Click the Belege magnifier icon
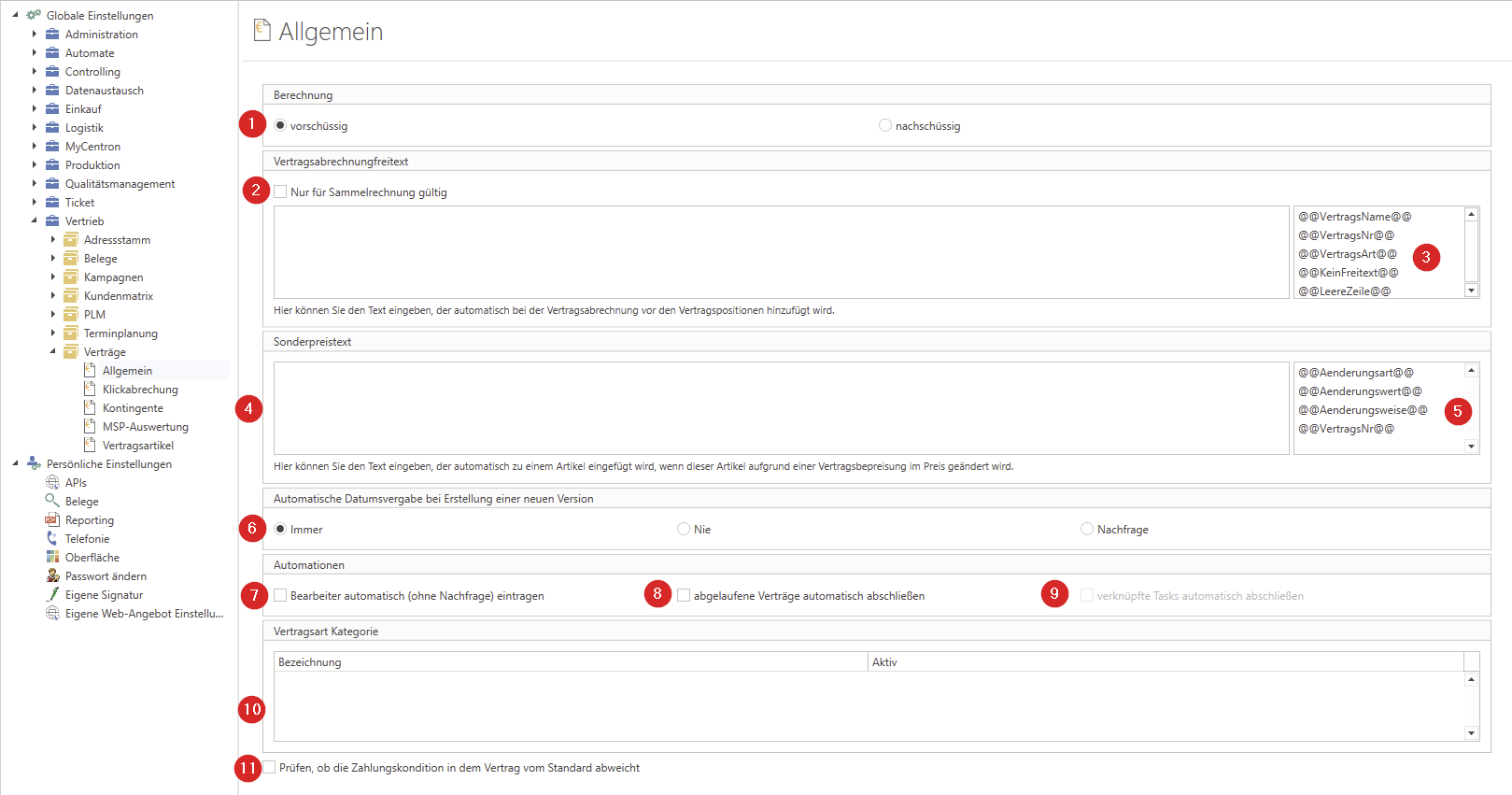1512x795 pixels. (x=52, y=501)
